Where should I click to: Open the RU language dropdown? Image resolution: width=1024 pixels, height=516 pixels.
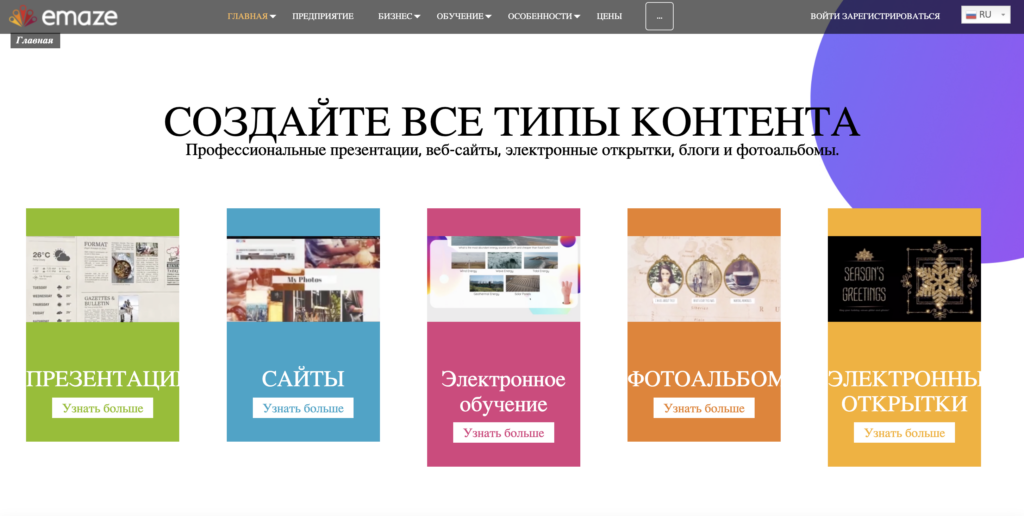click(985, 15)
